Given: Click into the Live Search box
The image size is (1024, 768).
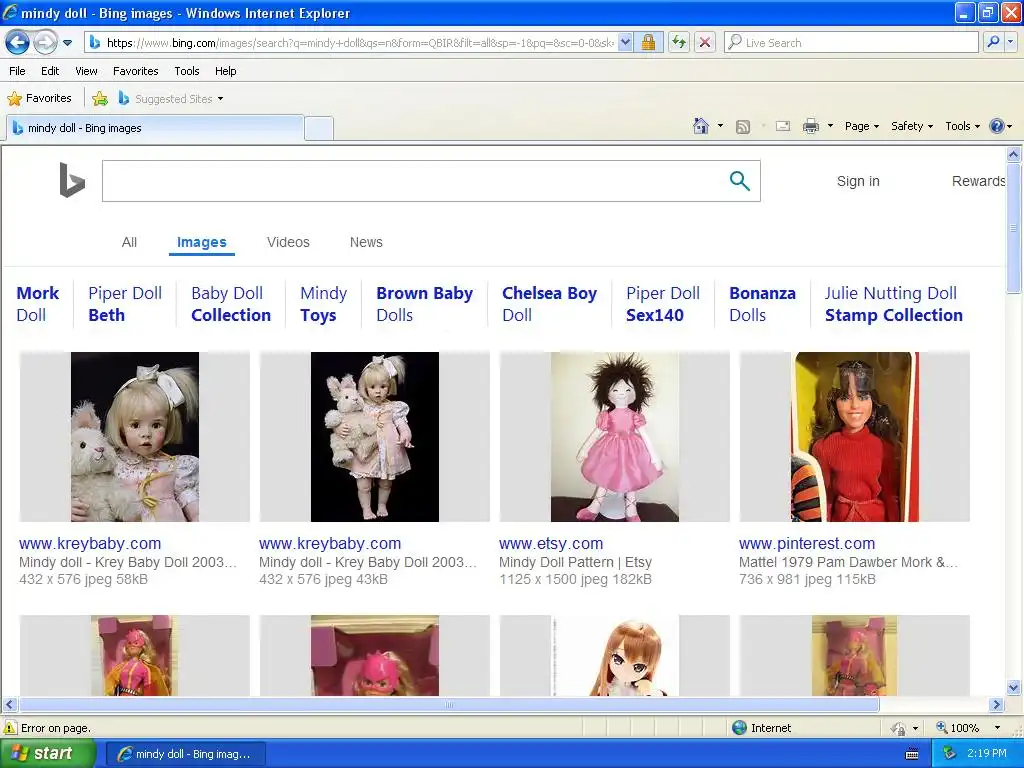Looking at the screenshot, I should 851,42.
